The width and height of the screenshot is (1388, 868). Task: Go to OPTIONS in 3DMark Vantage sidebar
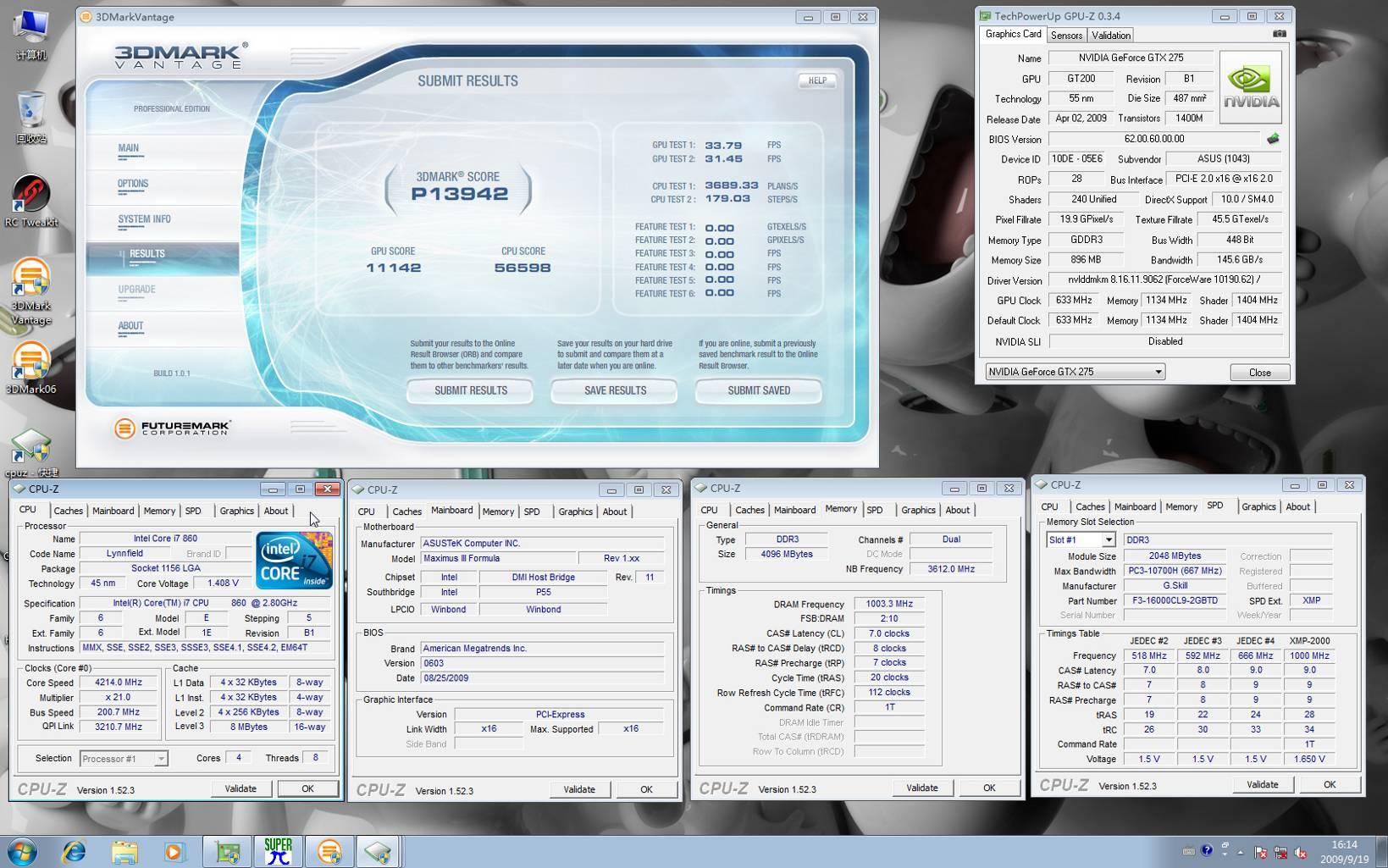click(133, 184)
